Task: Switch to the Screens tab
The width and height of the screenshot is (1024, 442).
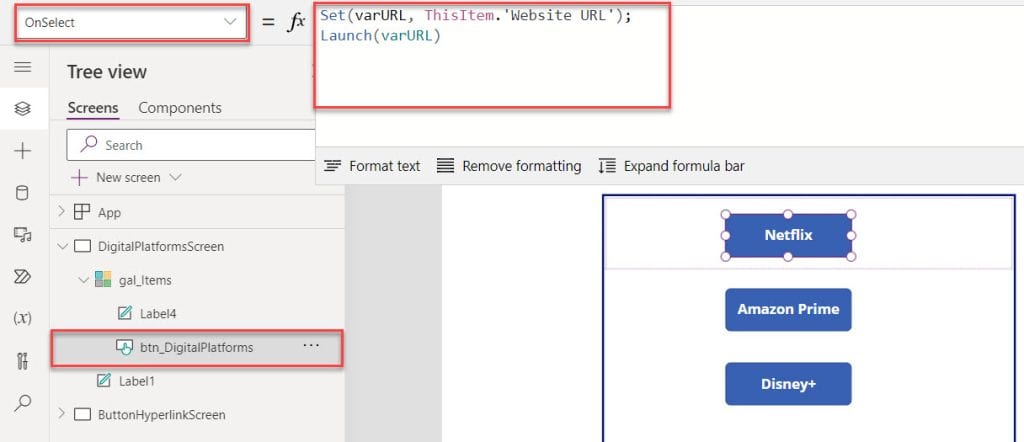Action: tap(93, 108)
